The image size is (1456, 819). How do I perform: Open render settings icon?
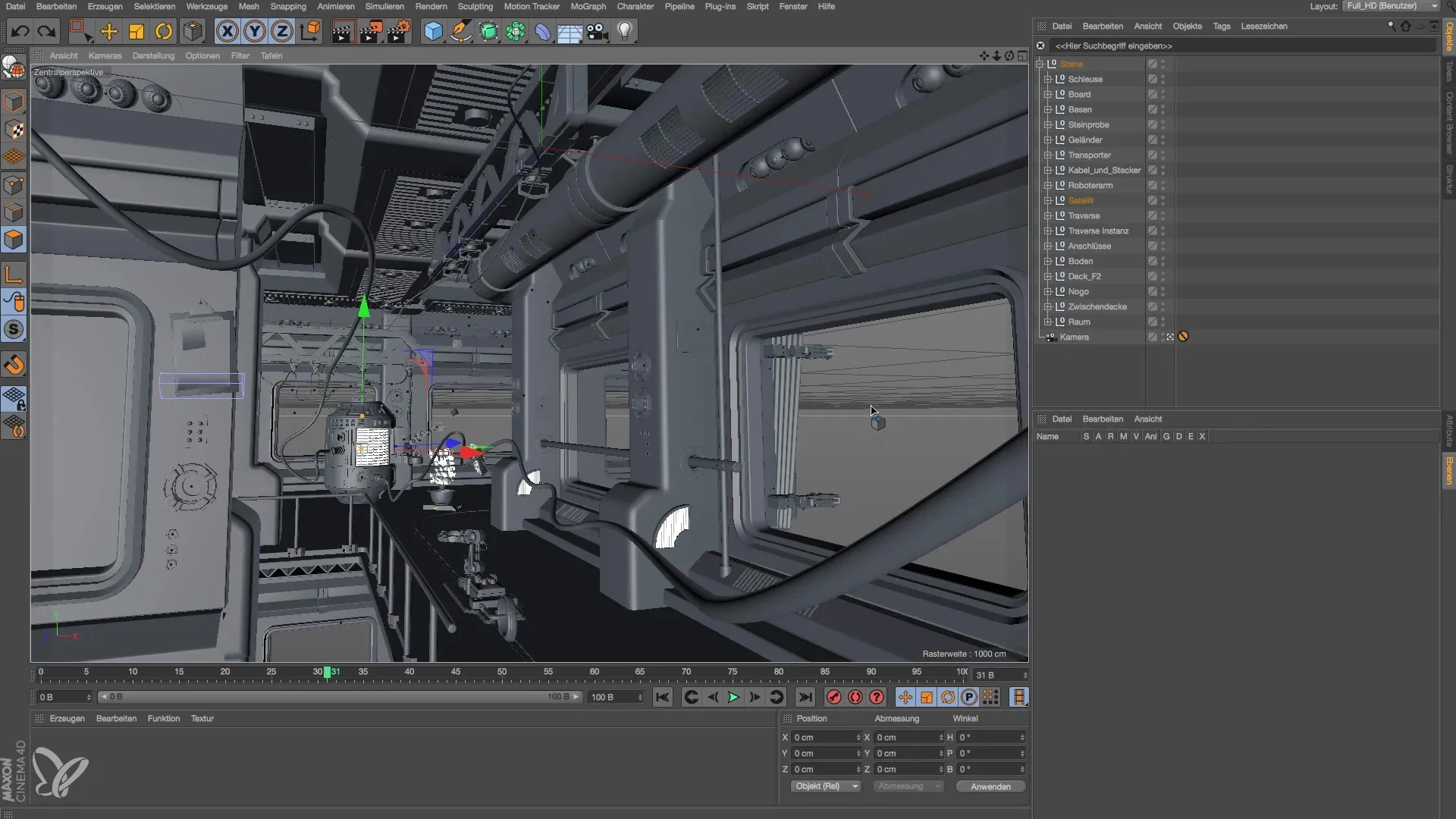(x=399, y=31)
